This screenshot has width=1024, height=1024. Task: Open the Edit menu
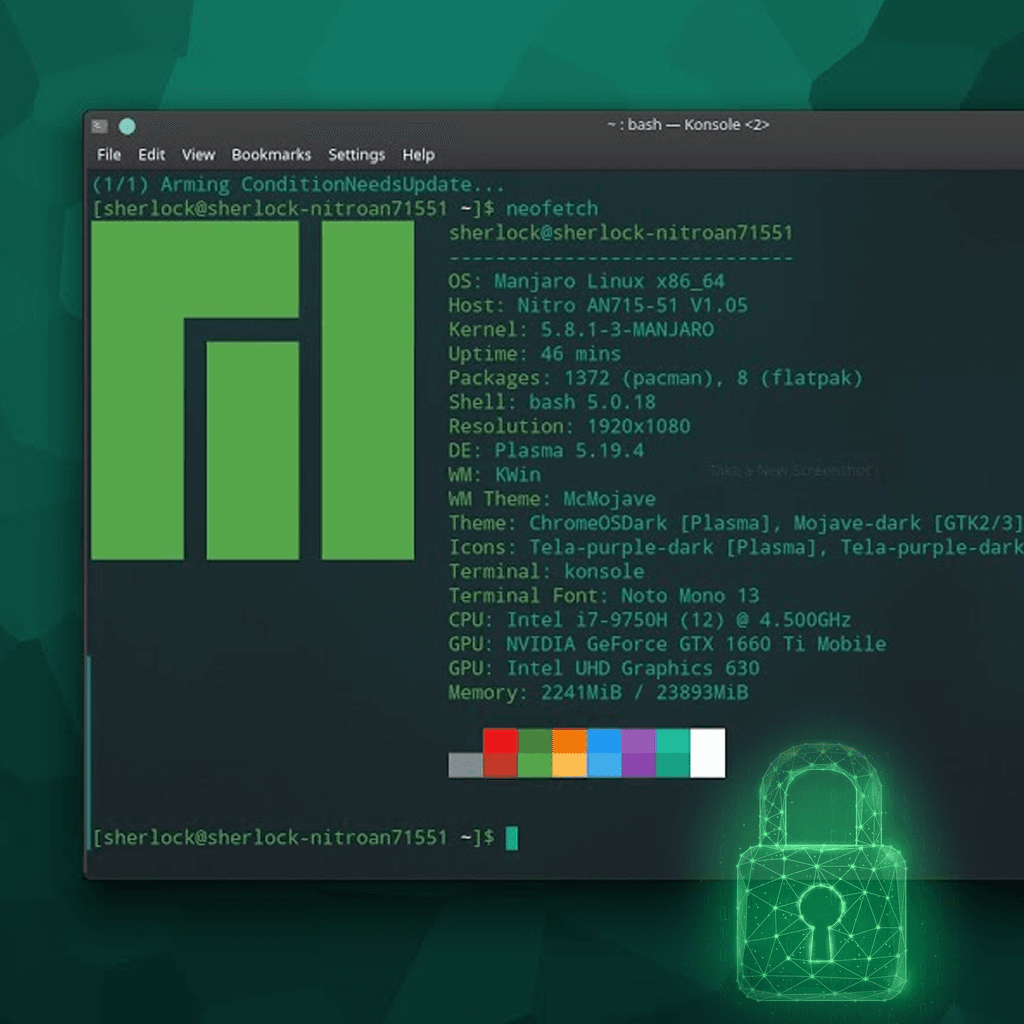tap(151, 155)
